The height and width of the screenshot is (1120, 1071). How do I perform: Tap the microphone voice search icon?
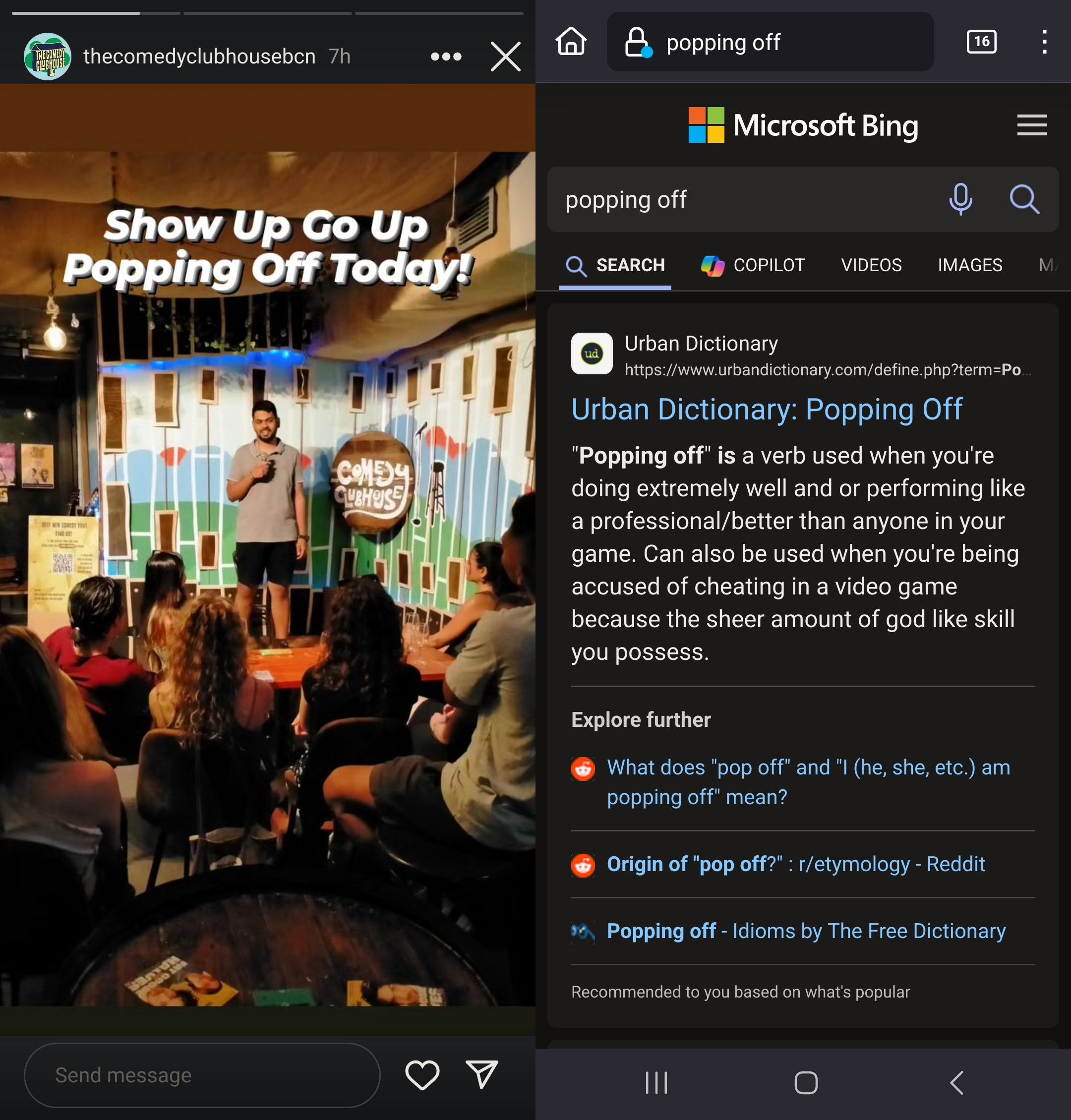pos(960,199)
